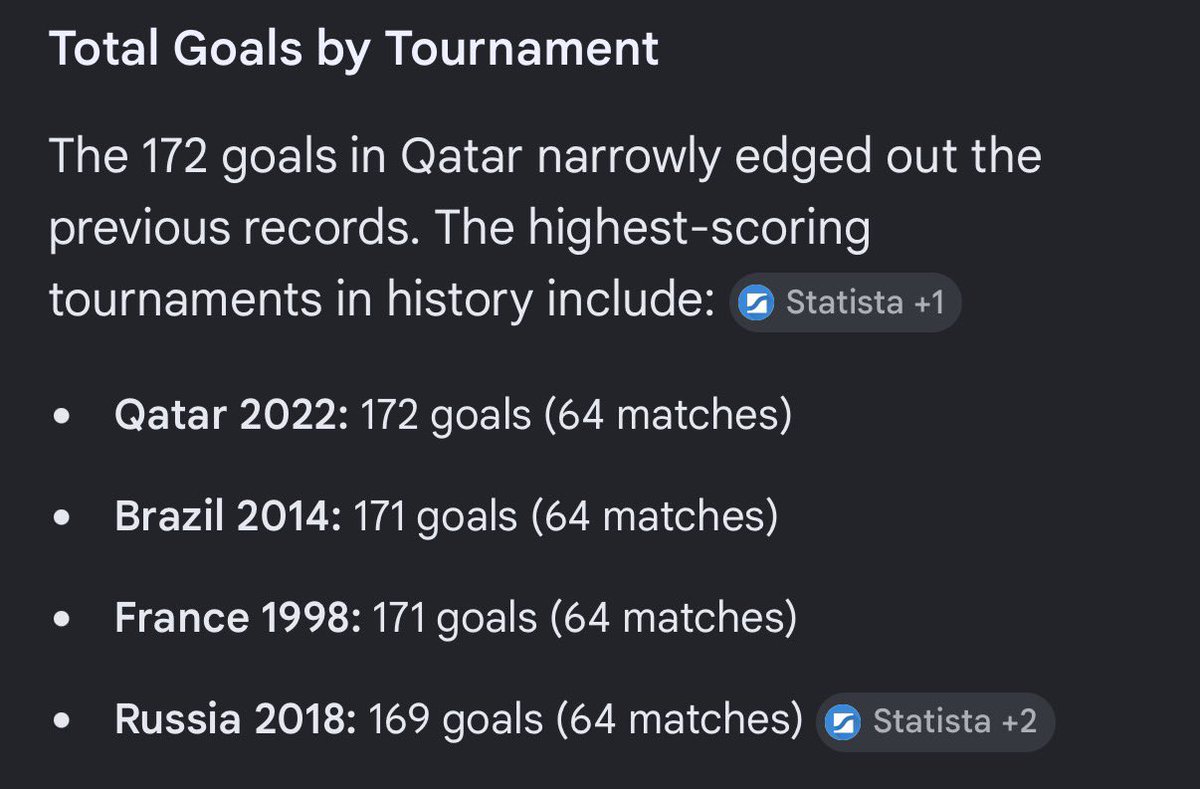
Task: Click the phrase "tournaments in history include:"
Action: pyautogui.click(x=382, y=301)
